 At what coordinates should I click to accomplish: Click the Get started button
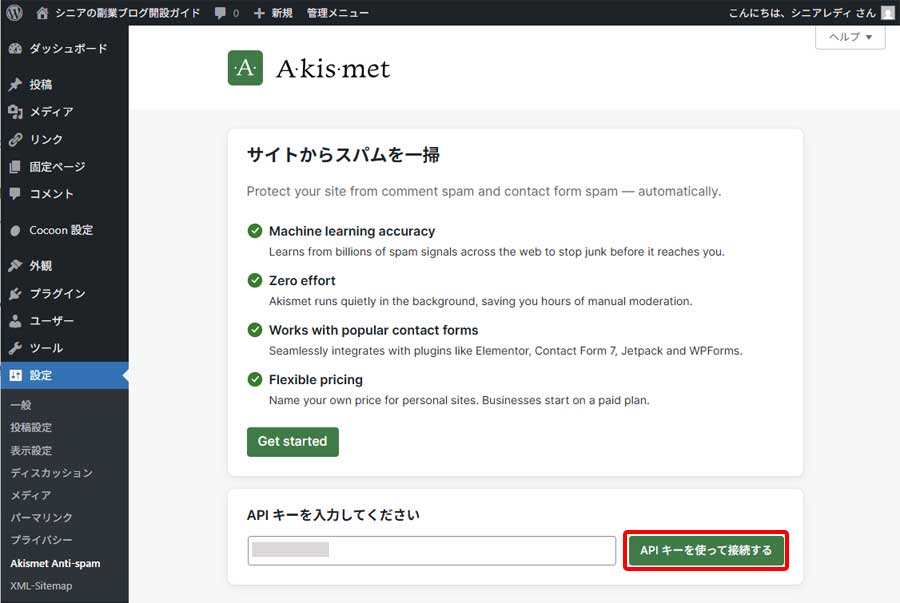pos(292,441)
